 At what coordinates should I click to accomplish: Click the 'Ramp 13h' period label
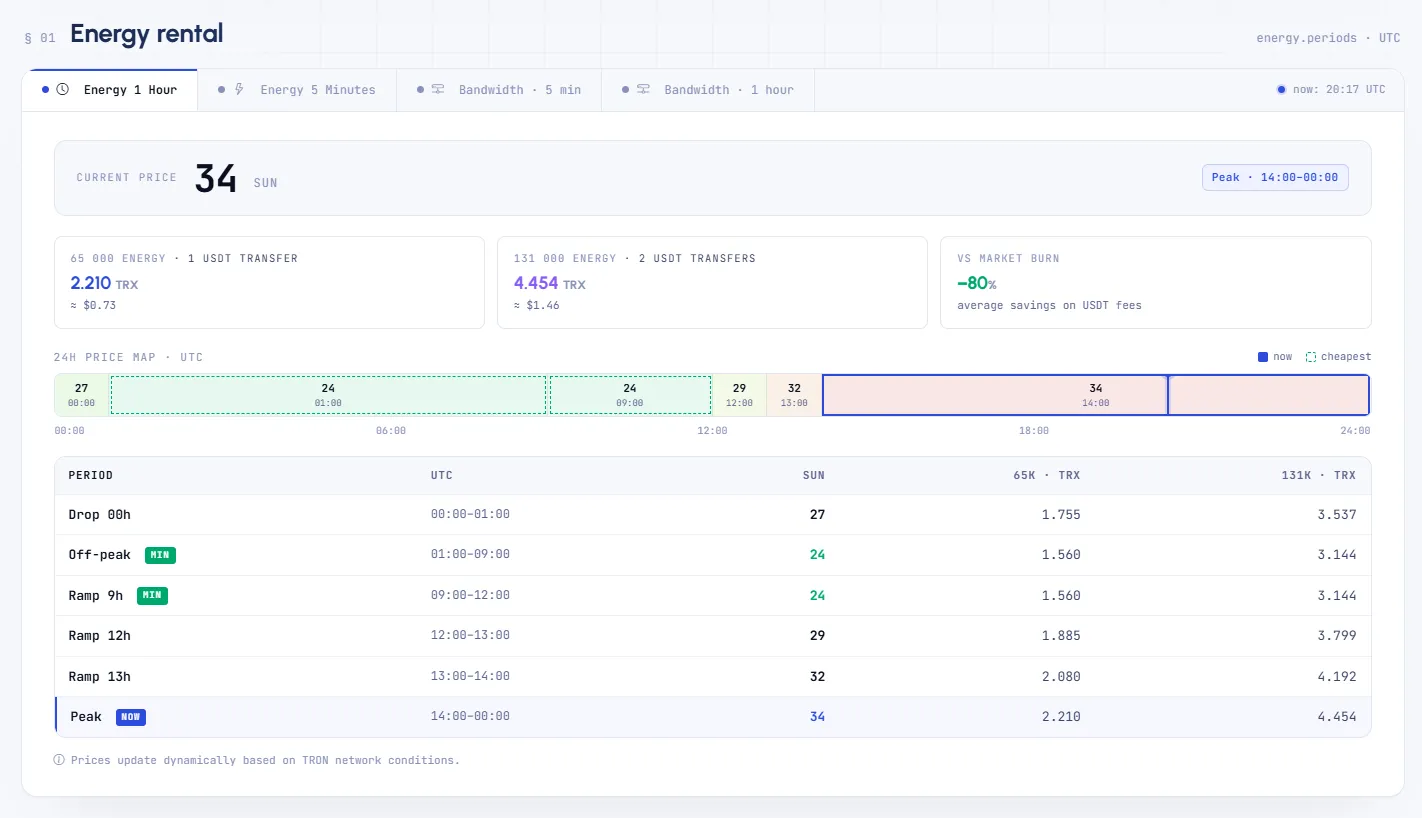tap(99, 677)
